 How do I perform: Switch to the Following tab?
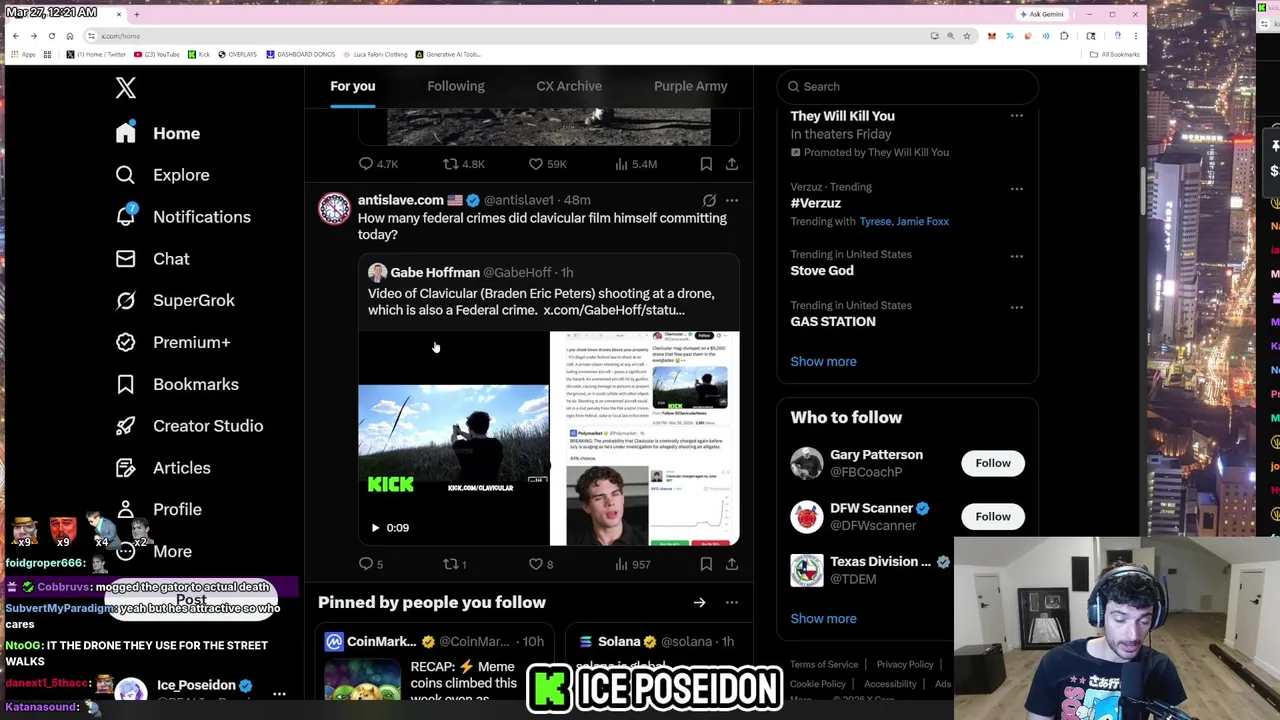(x=456, y=86)
